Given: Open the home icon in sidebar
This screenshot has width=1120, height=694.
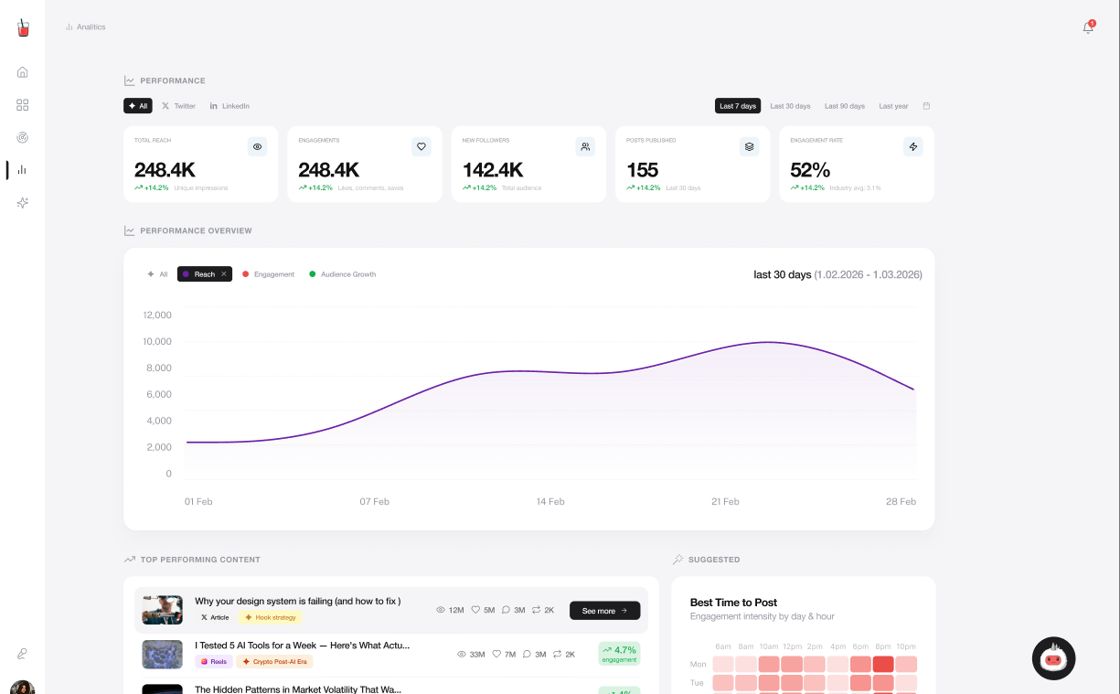Looking at the screenshot, I should coord(22,72).
